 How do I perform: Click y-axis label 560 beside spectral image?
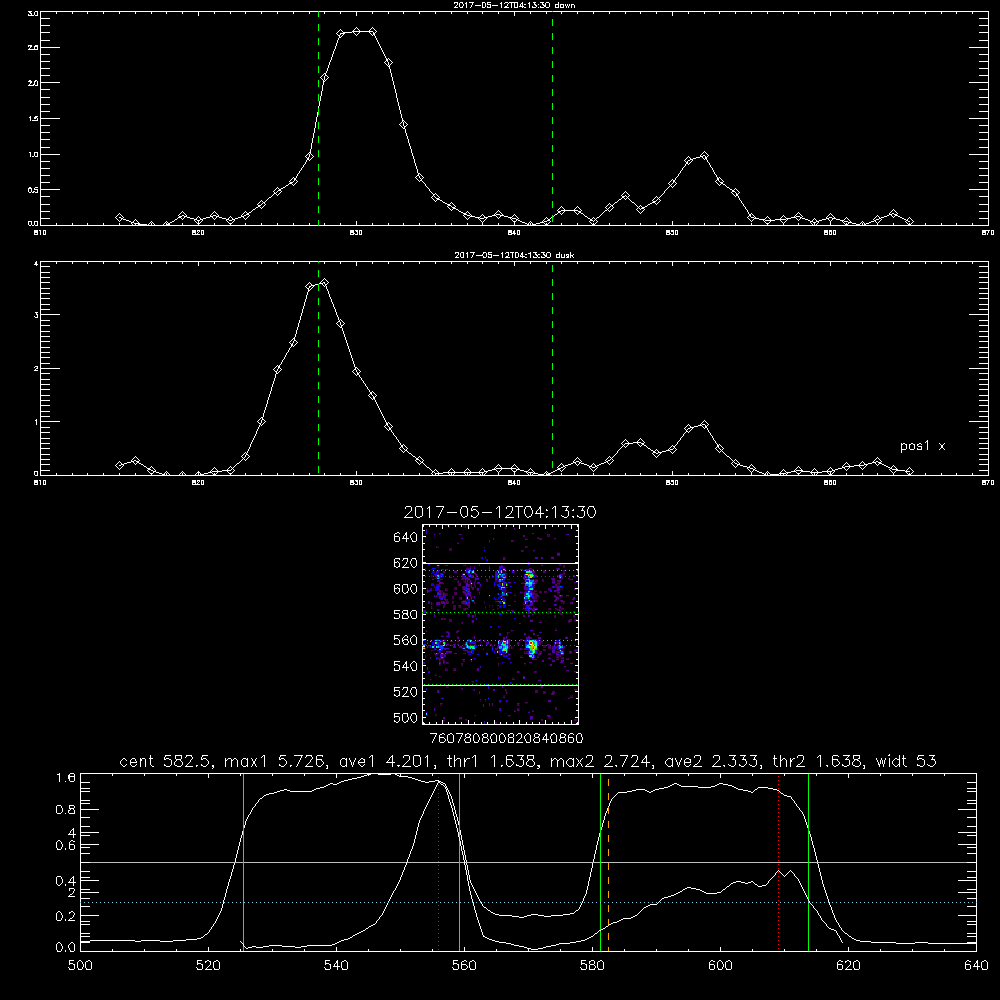point(406,640)
